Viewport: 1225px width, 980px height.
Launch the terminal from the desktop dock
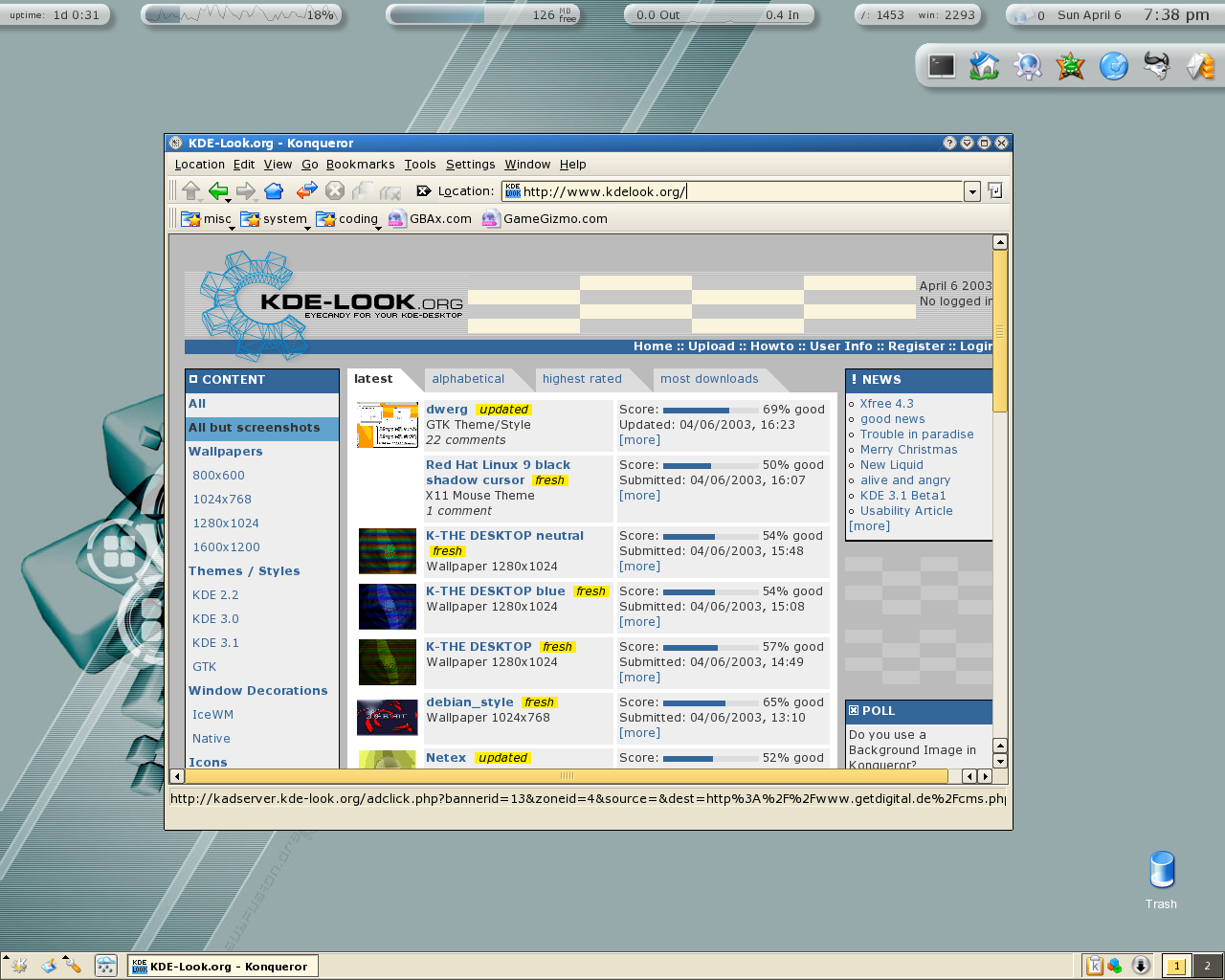(942, 66)
